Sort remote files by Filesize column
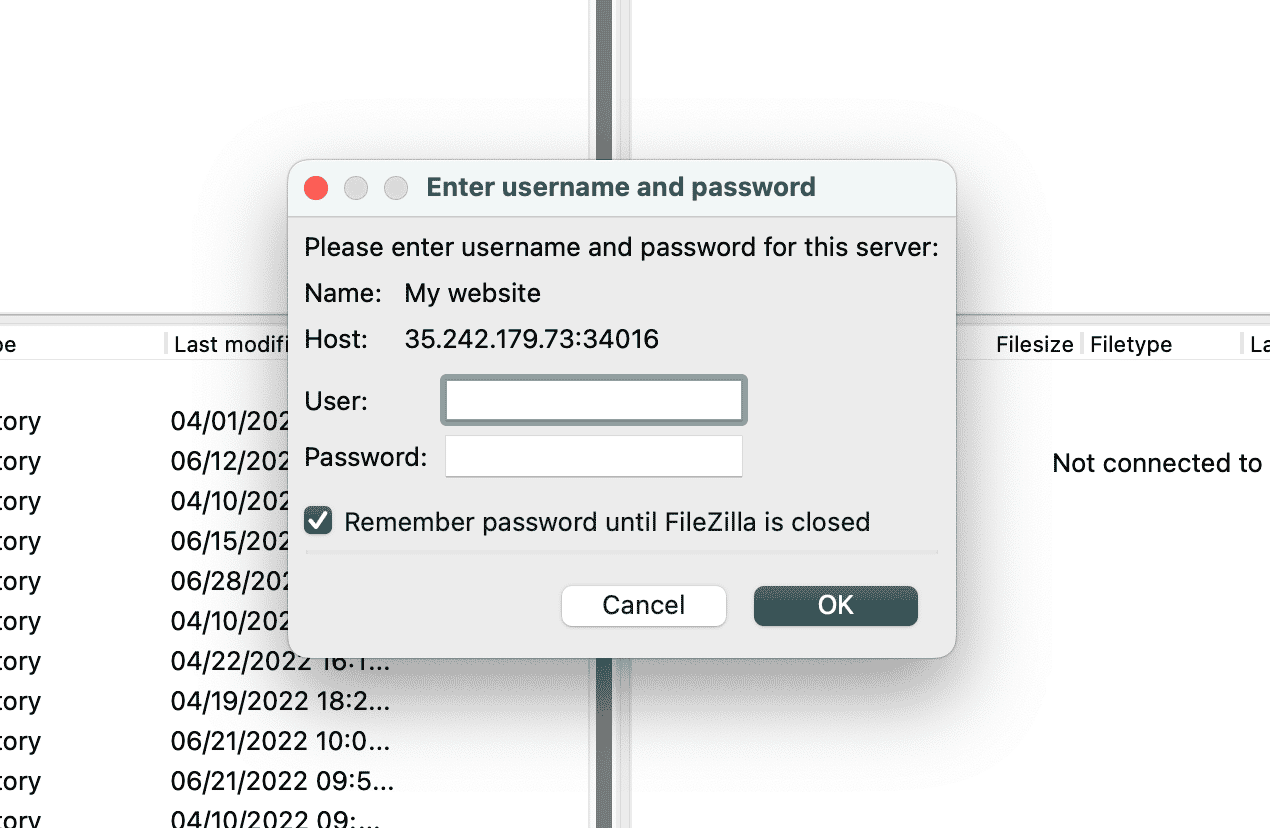 (1034, 345)
